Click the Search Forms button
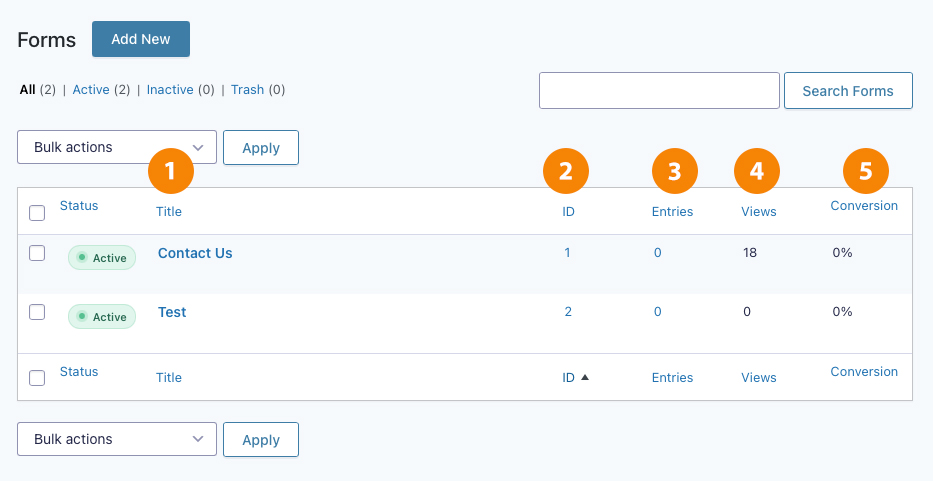 coord(848,90)
